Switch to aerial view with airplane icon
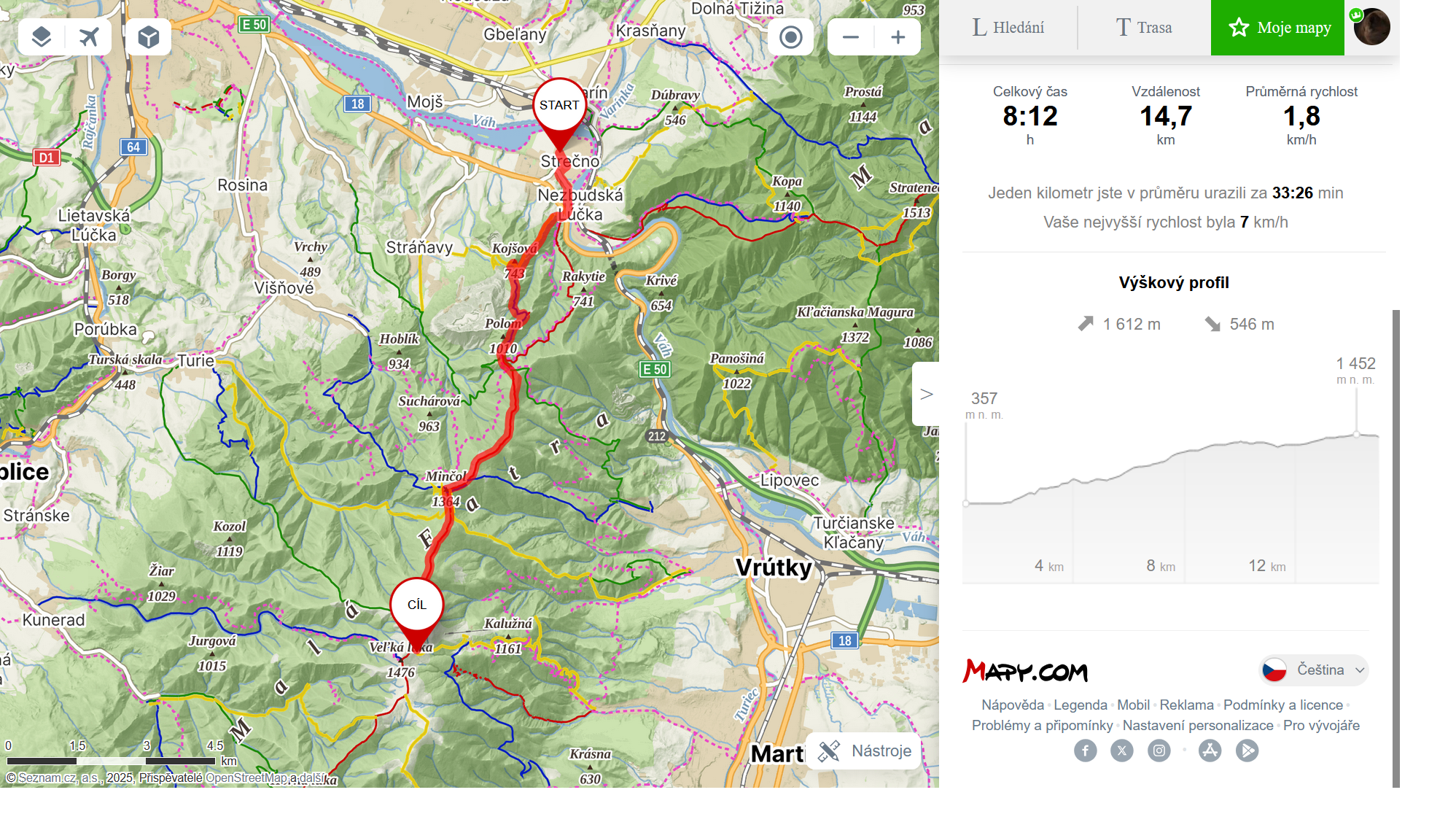Viewport: 1456px width, 814px height. pos(89,36)
